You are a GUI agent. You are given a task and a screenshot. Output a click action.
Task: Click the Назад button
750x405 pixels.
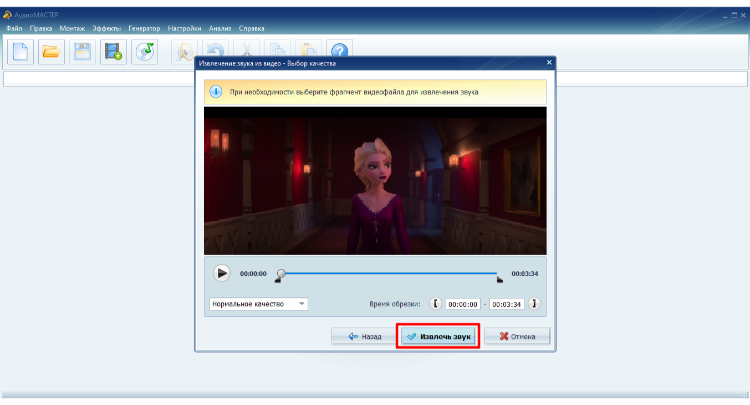pos(364,337)
